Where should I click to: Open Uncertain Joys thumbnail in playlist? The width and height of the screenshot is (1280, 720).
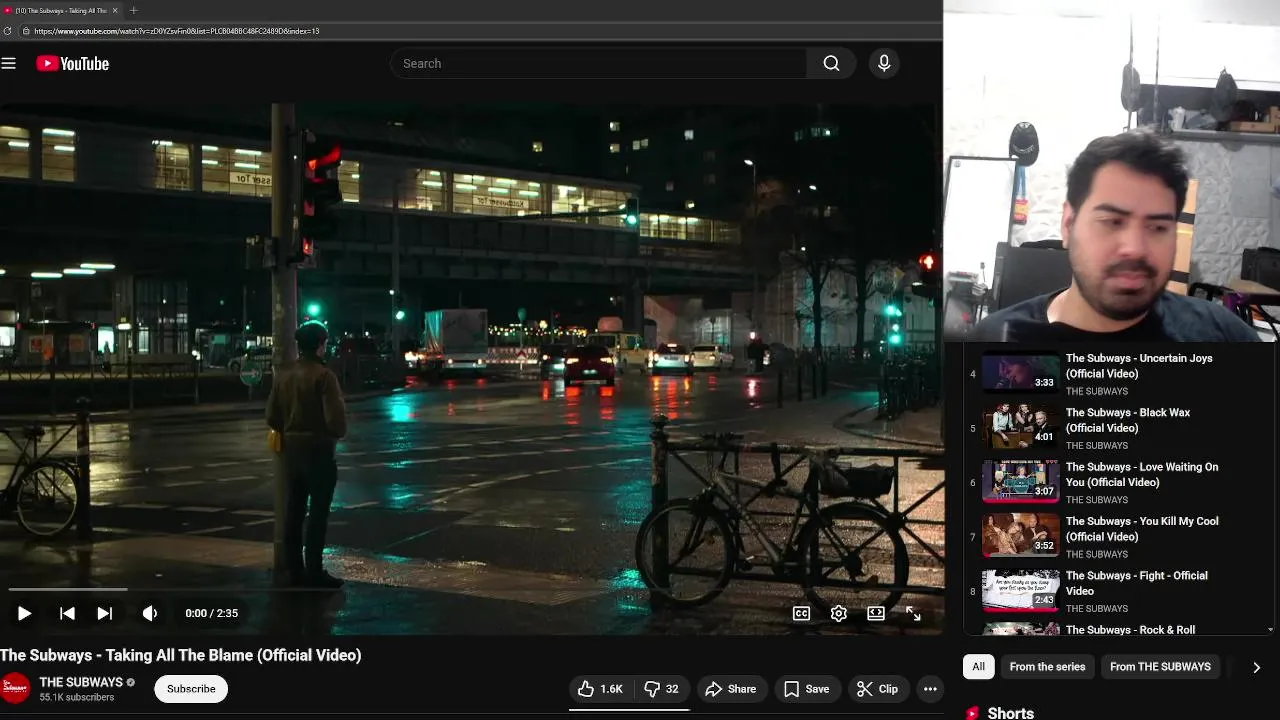tap(1020, 372)
